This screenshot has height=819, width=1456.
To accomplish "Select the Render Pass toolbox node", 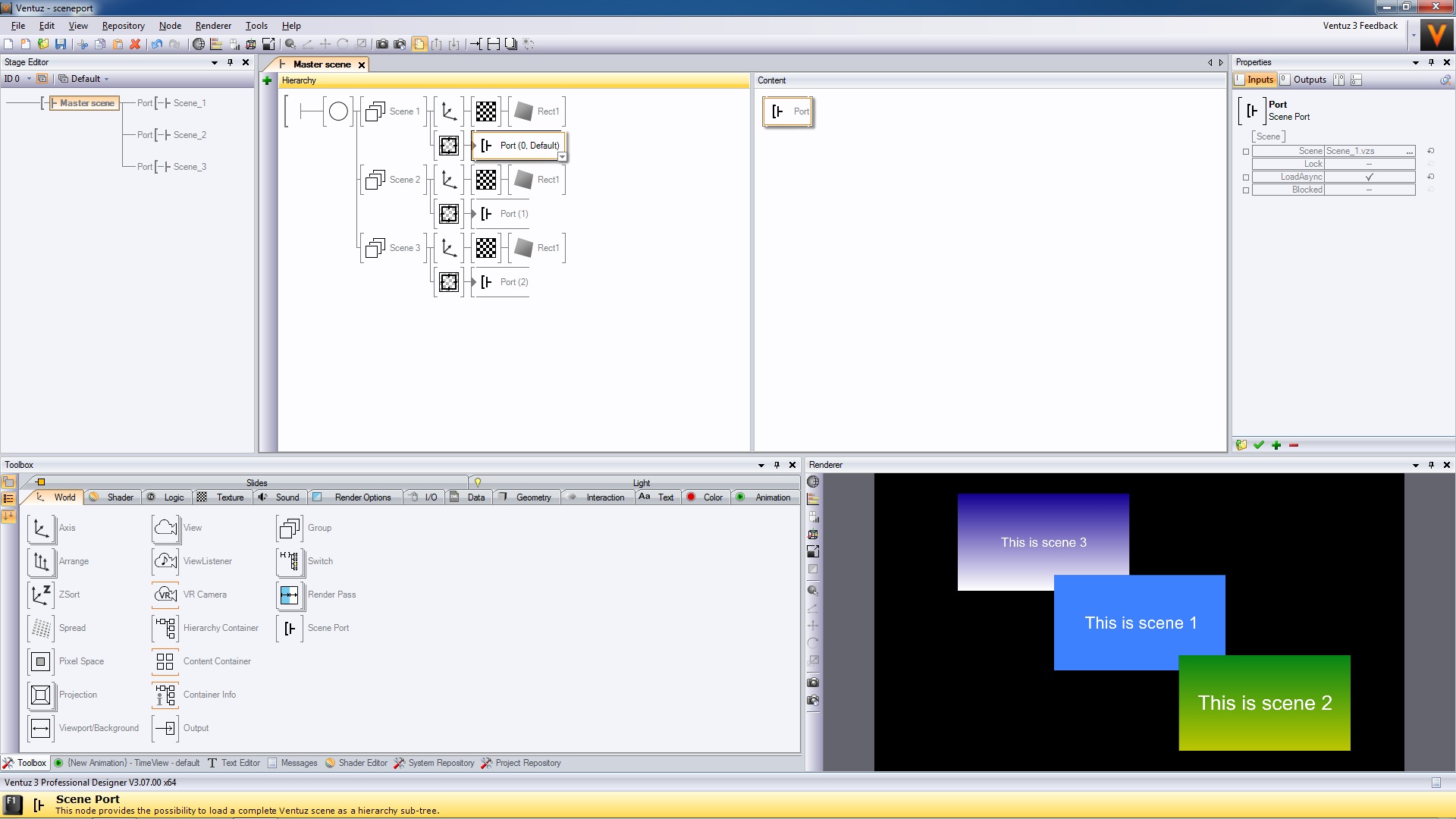I will 290,595.
